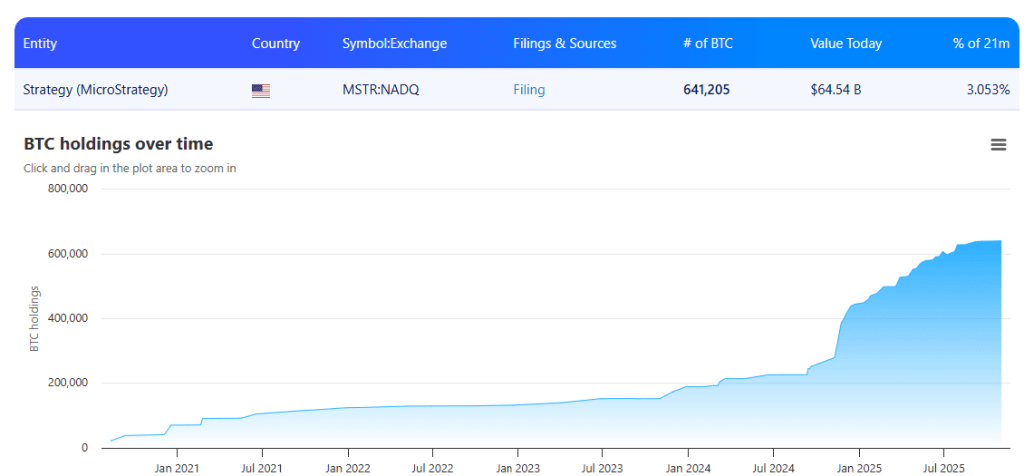Click the vertical BTC holdings axis title
The height and width of the screenshot is (476, 1024).
34,319
